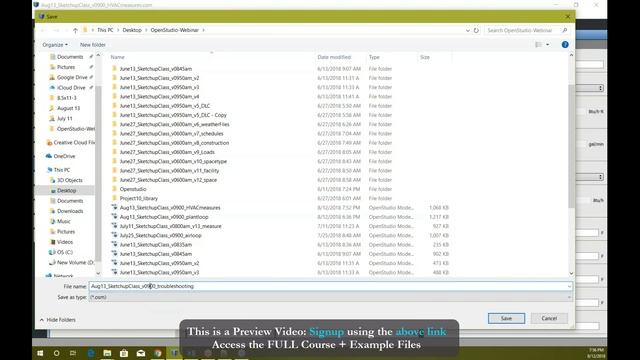Select Pictures under quick access
This screenshot has height=360, width=640.
pos(66,67)
